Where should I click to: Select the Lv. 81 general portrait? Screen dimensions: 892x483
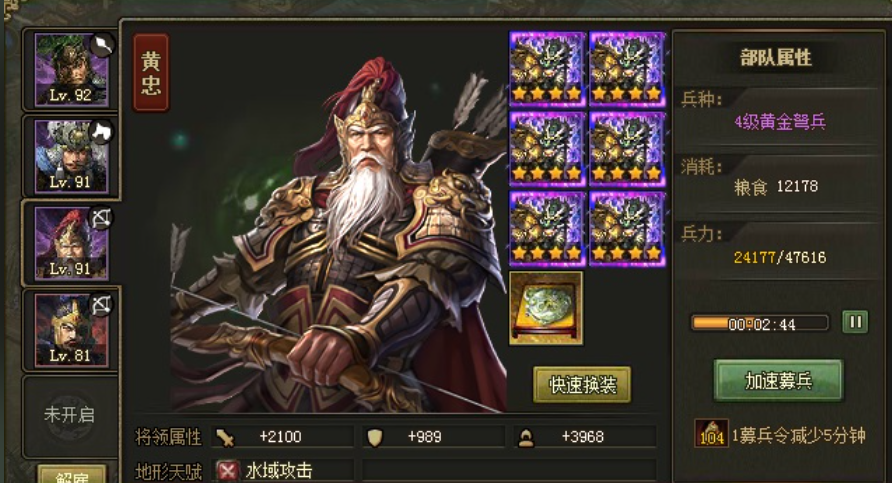(71, 329)
